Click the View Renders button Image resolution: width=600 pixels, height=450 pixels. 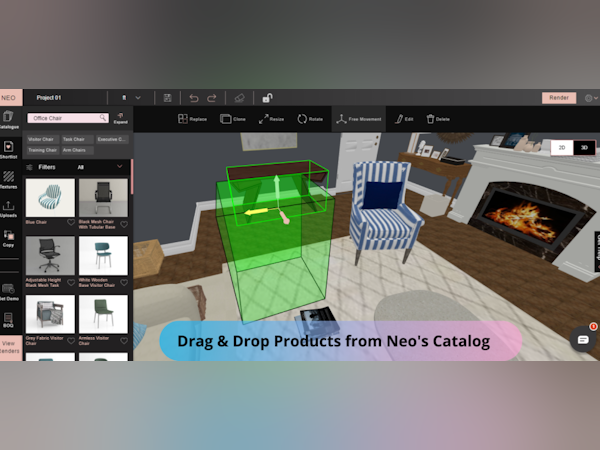click(10, 347)
